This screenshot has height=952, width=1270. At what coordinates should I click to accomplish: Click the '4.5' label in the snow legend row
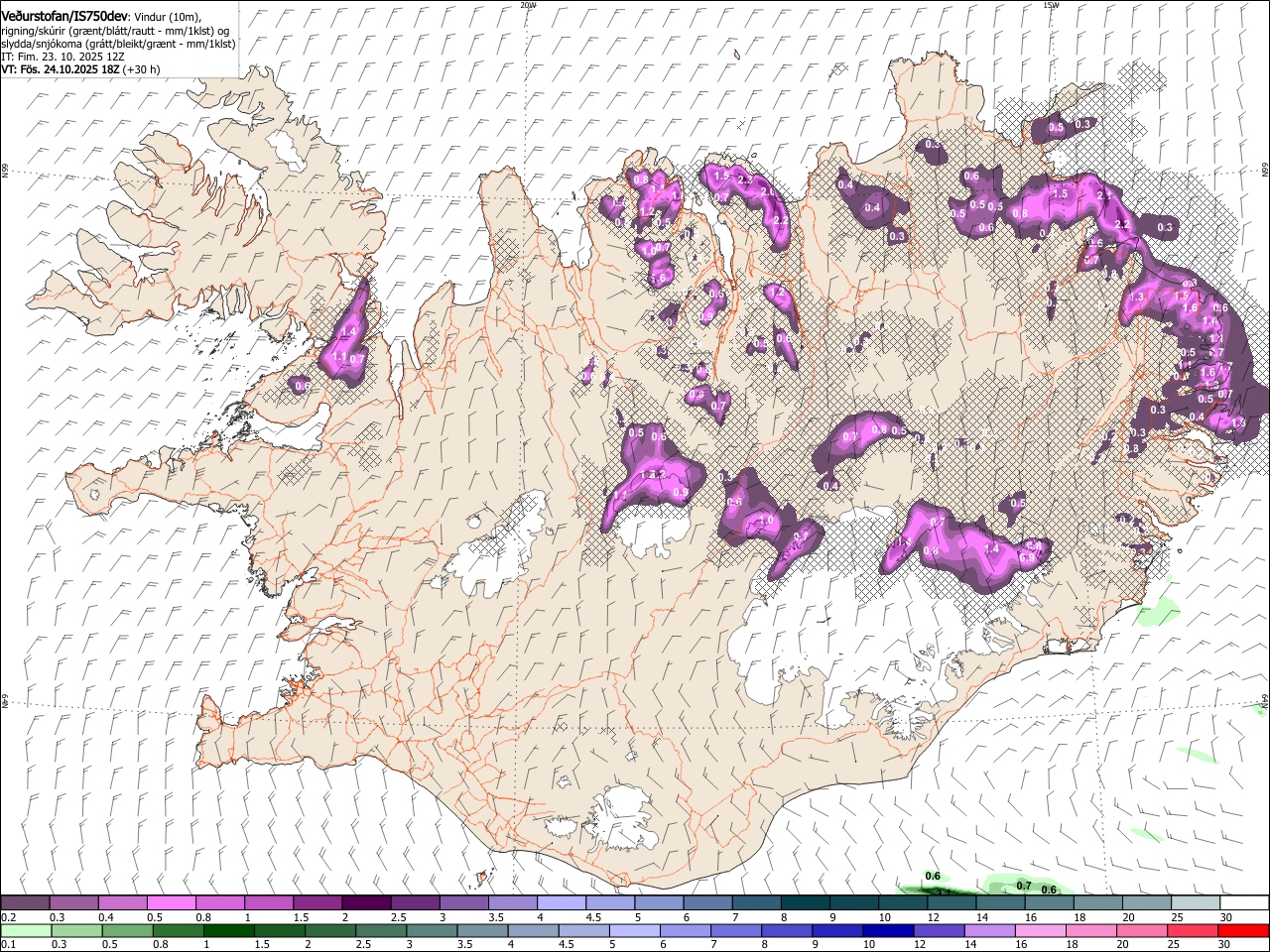click(593, 917)
